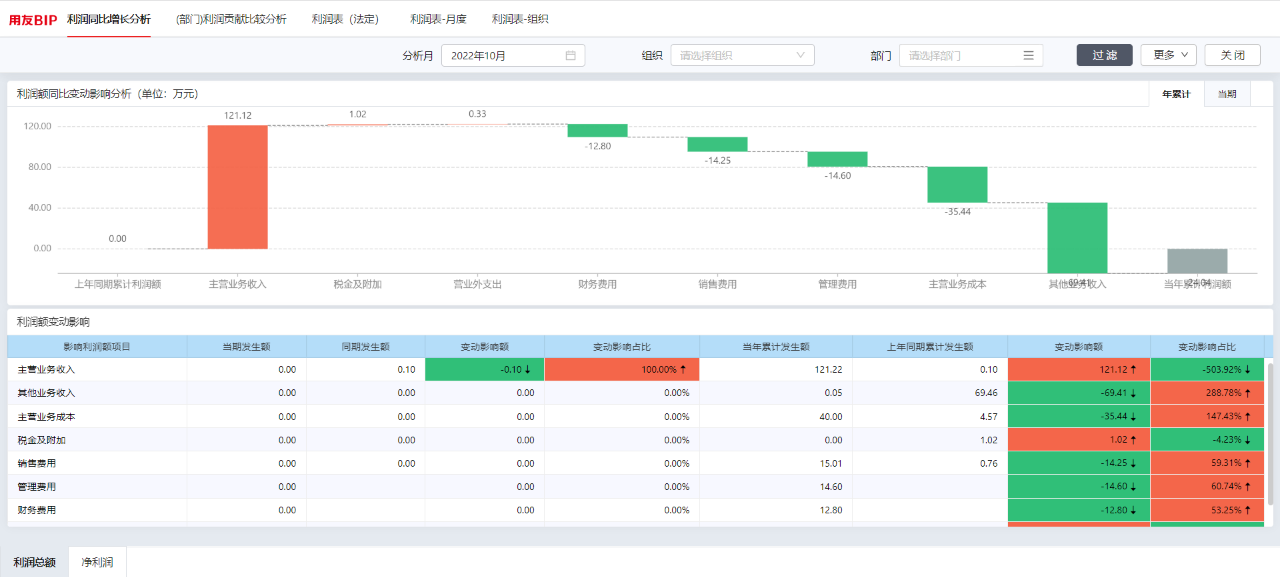
Task: Click the gray 当年累计利润额 chart bar
Action: tap(1197, 261)
